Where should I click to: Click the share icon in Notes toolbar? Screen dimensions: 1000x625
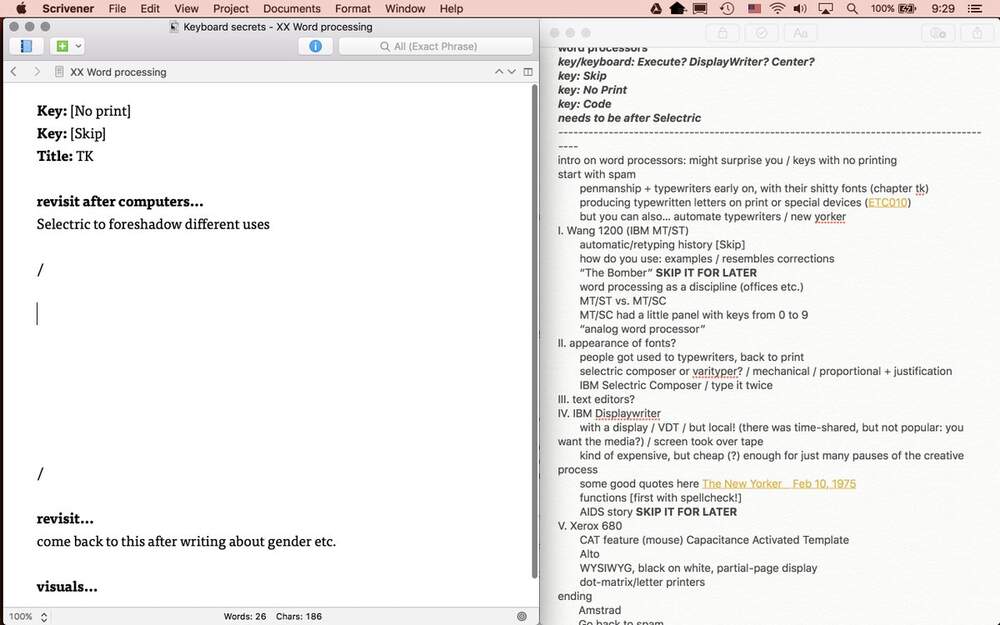[977, 33]
